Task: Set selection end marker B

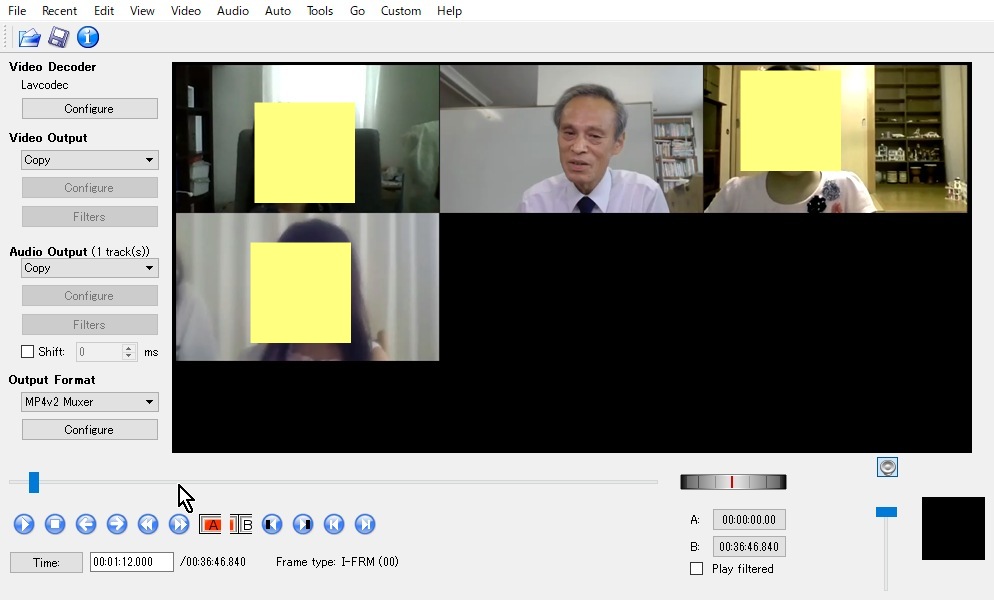Action: tap(241, 525)
